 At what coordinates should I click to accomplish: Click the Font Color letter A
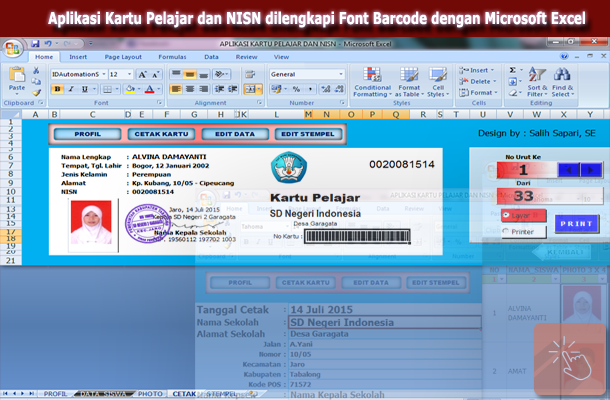[149, 89]
